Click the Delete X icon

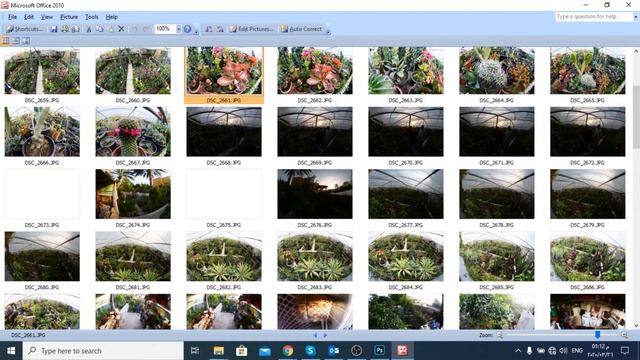pos(121,29)
